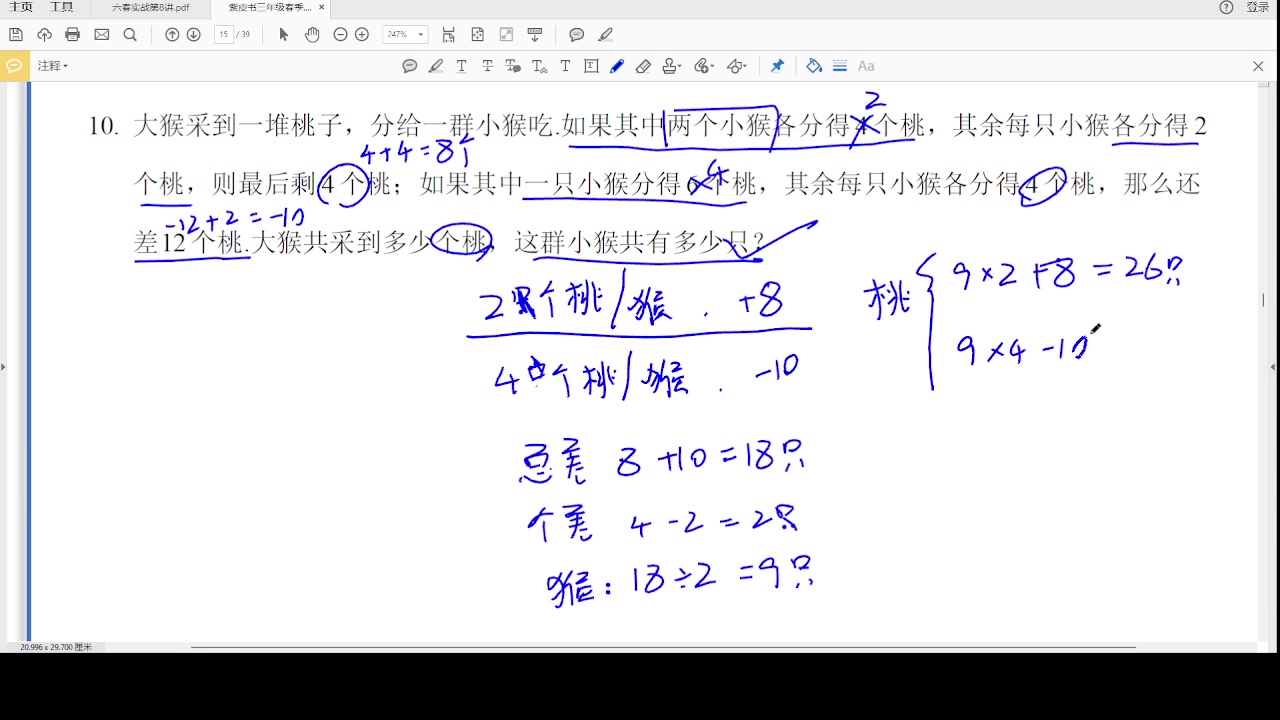Viewport: 1280px width, 720px height.
Task: Go to next page arrow
Action: [194, 35]
